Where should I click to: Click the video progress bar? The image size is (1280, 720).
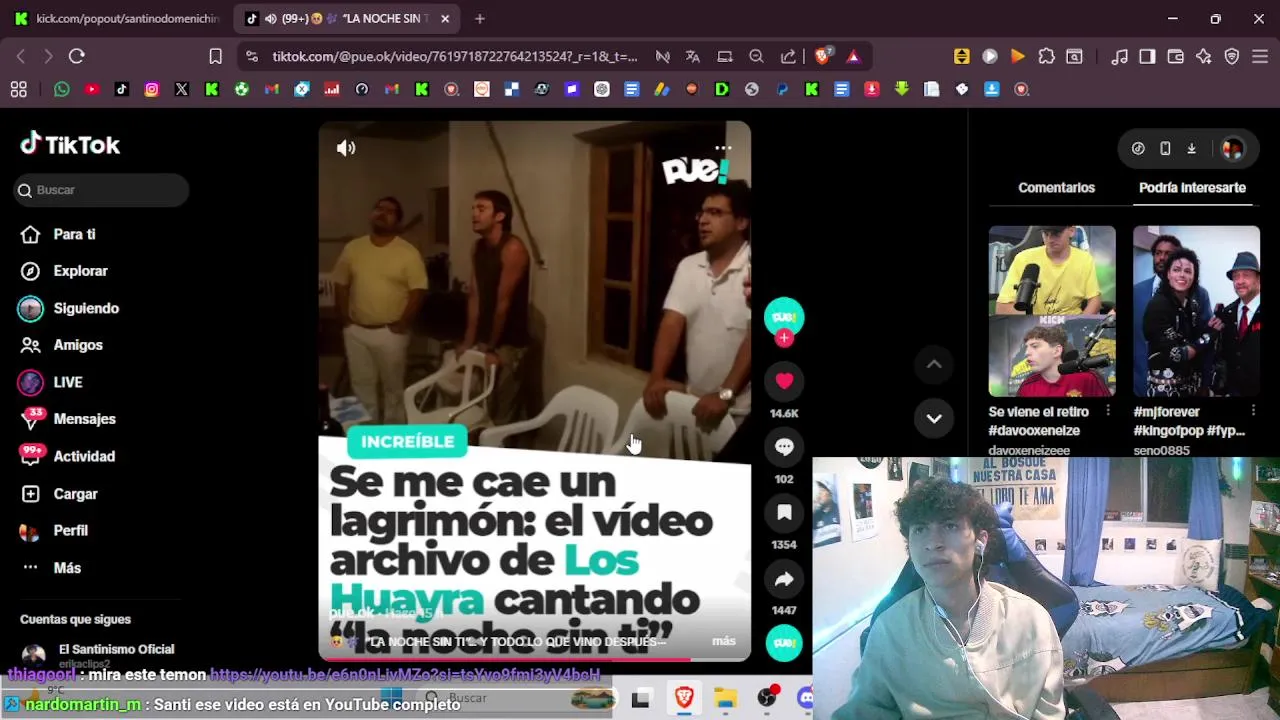pyautogui.click(x=535, y=659)
